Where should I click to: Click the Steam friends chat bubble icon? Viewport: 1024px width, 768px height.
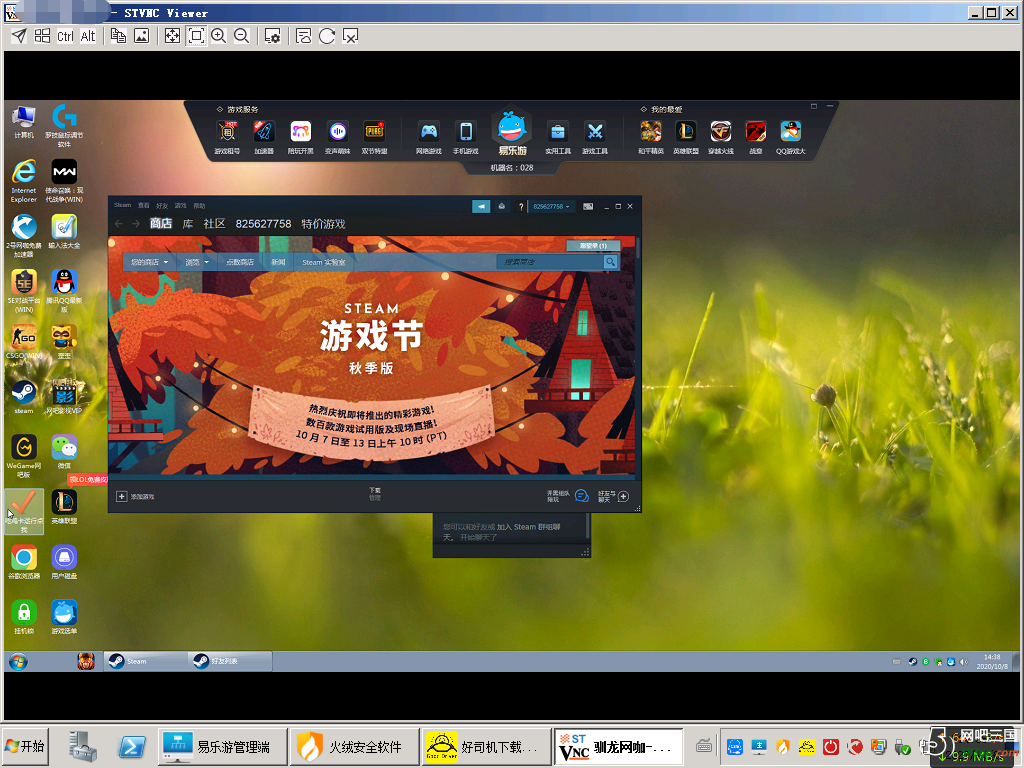(581, 496)
